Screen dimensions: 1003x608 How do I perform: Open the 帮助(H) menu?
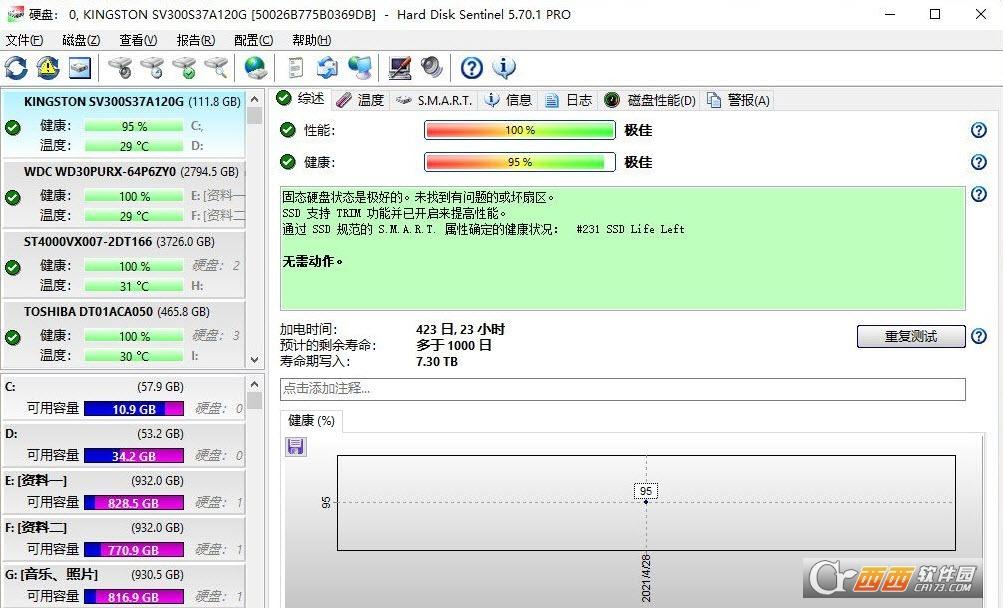(312, 40)
